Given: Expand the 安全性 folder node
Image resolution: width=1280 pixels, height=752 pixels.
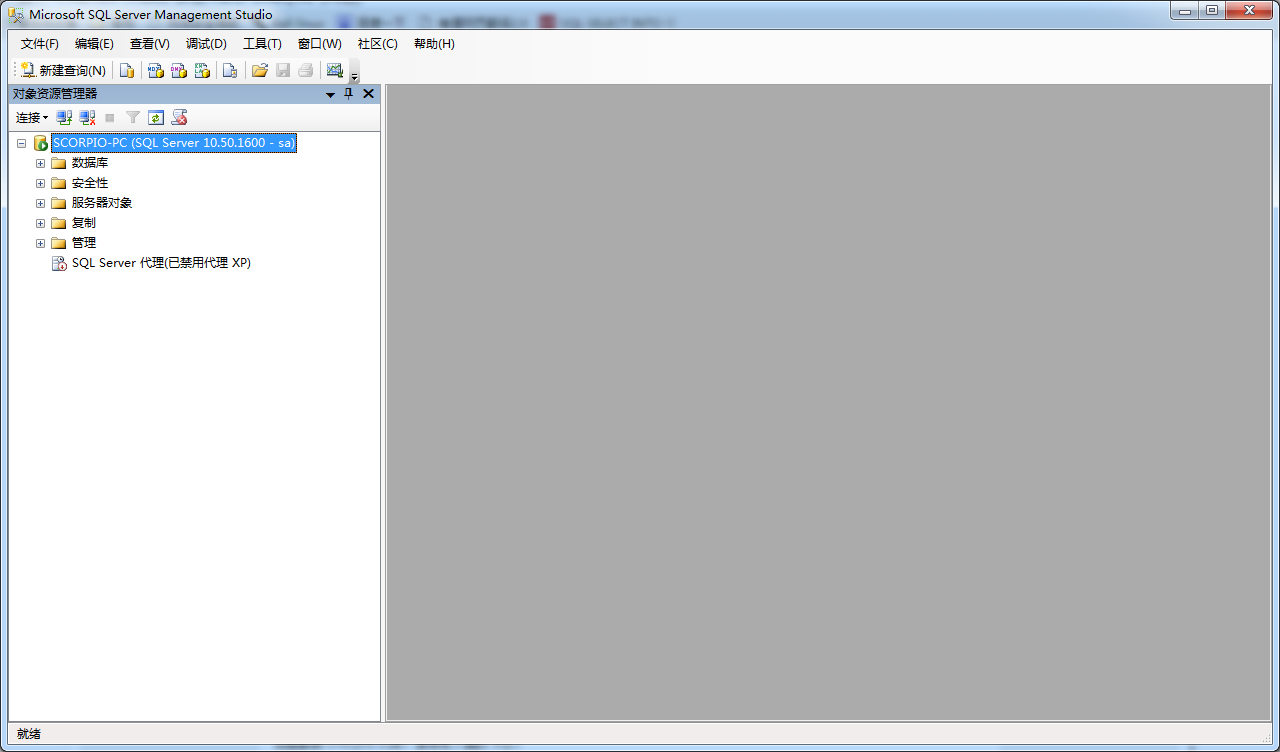Looking at the screenshot, I should click(41, 183).
